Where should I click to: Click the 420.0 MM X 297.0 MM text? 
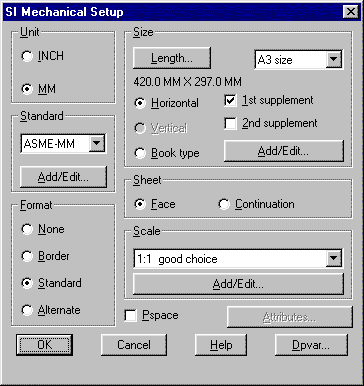188,82
